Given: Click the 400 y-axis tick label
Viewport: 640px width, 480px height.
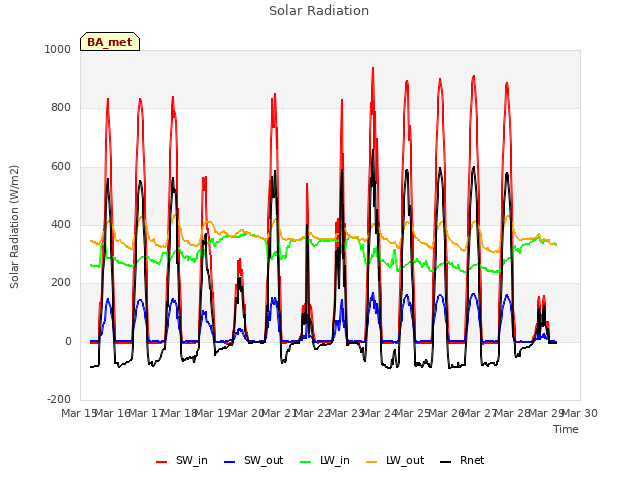Looking at the screenshot, I should click(x=61, y=224).
